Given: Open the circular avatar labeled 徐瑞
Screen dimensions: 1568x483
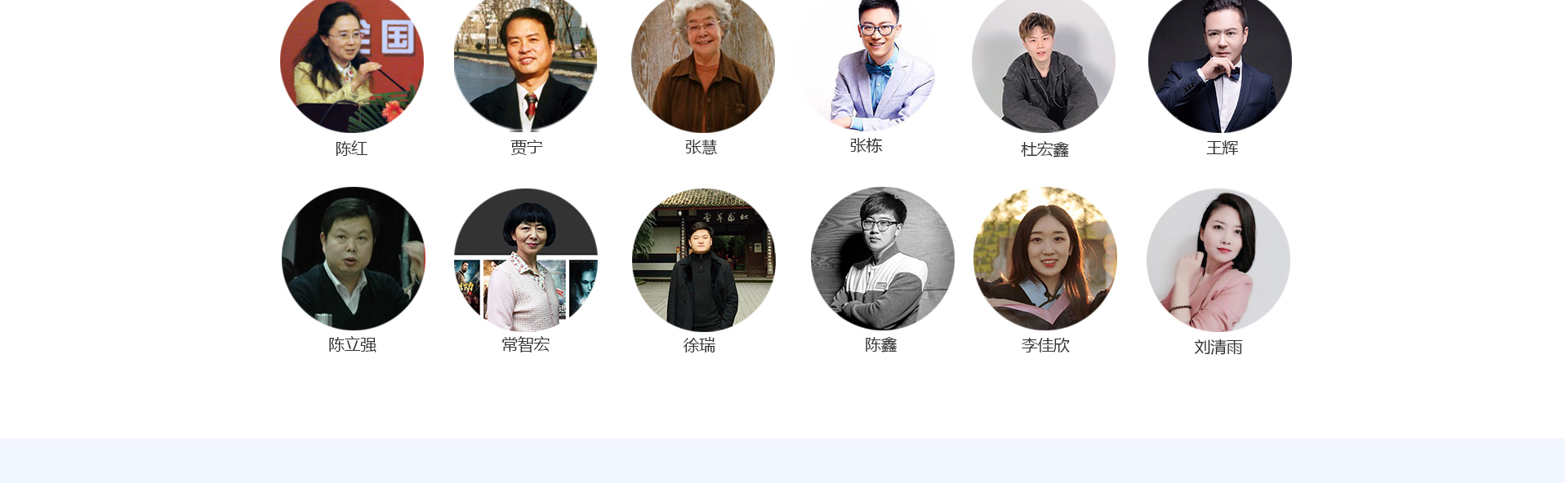Looking at the screenshot, I should coord(704,259).
